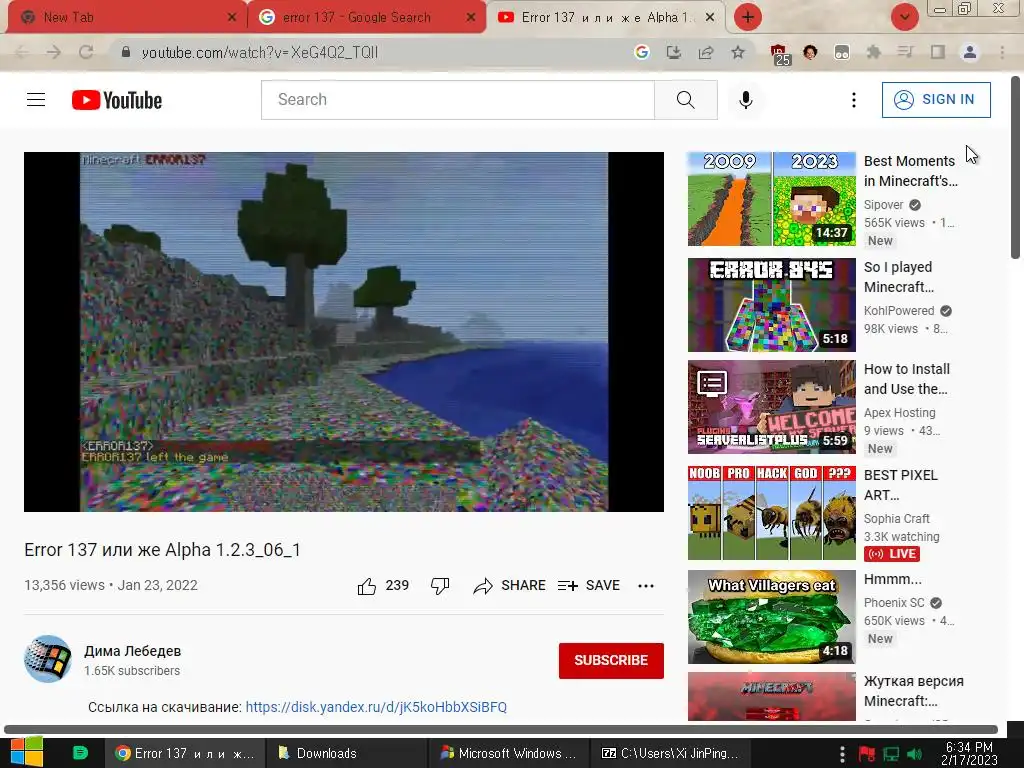Click the SIGN IN button
Image resolution: width=1024 pixels, height=768 pixels.
936,100
